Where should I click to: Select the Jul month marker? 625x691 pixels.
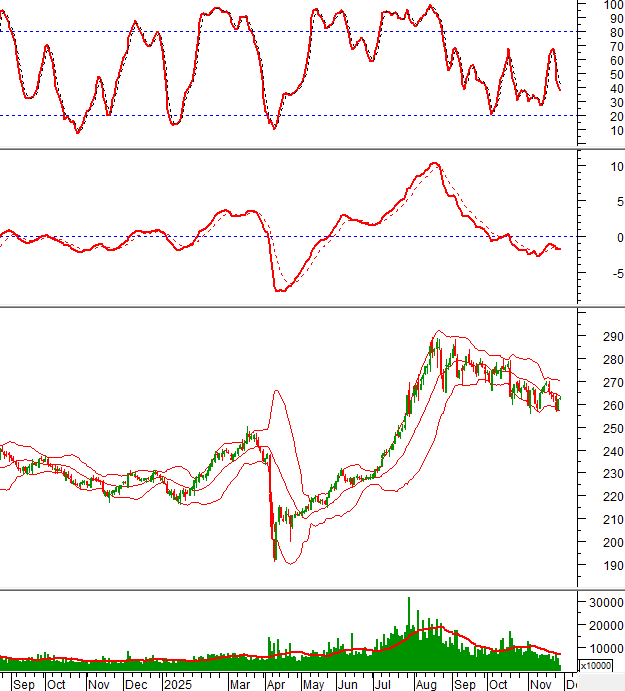point(383,684)
